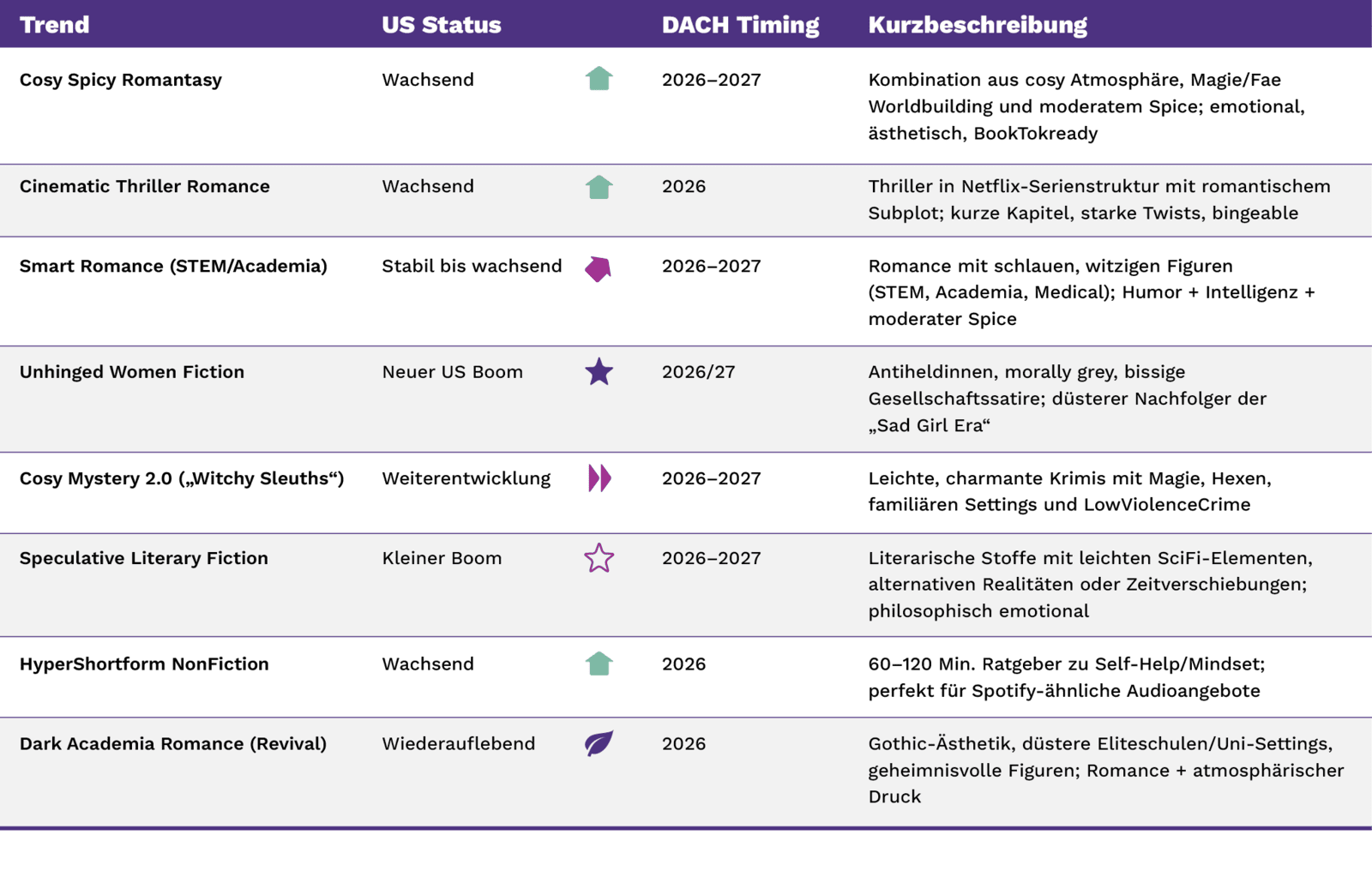Click the Neuer US Boom status text
Image resolution: width=1372 pixels, height=871 pixels.
(x=452, y=372)
